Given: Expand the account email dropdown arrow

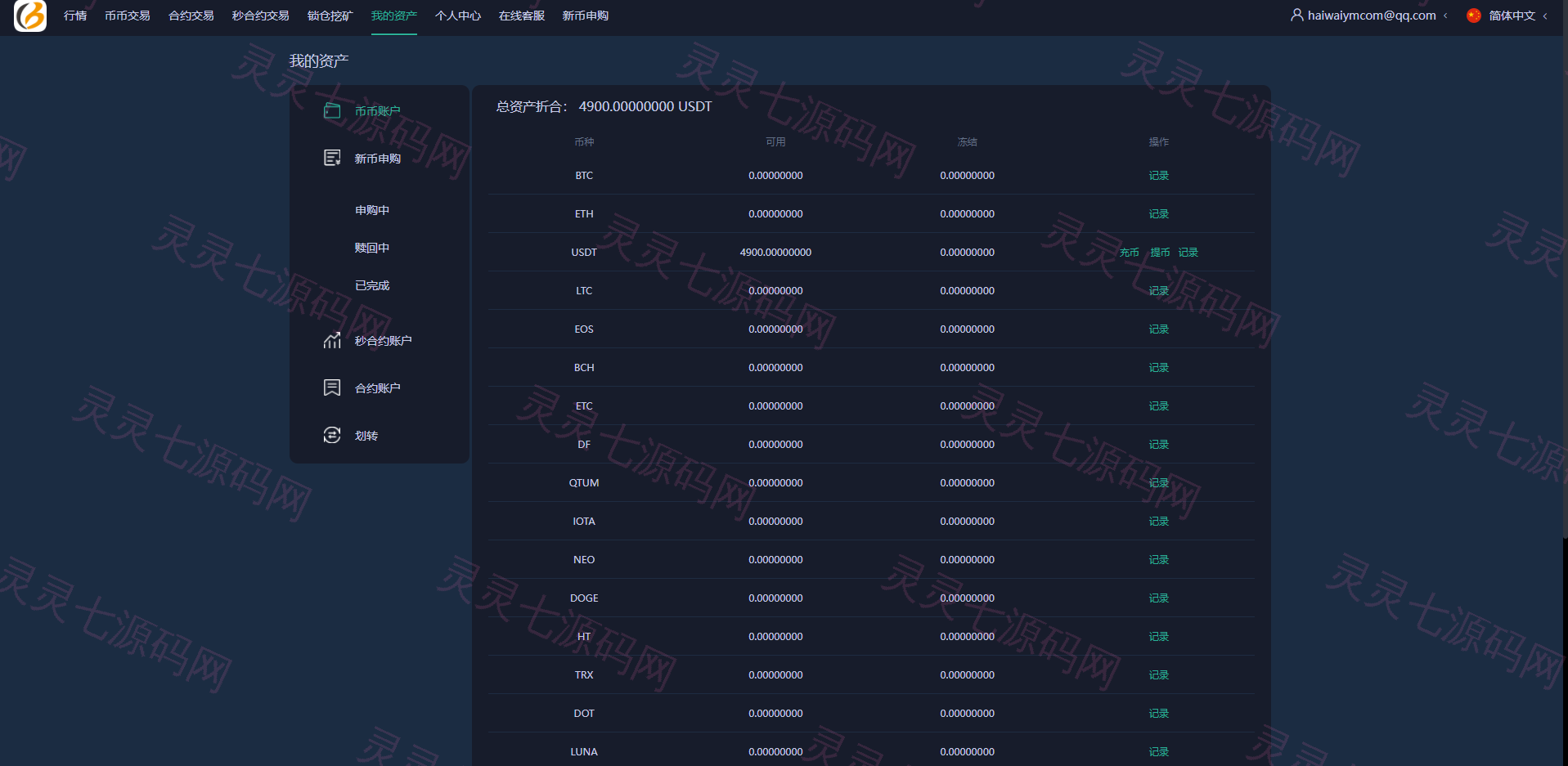Looking at the screenshot, I should (x=1445, y=16).
